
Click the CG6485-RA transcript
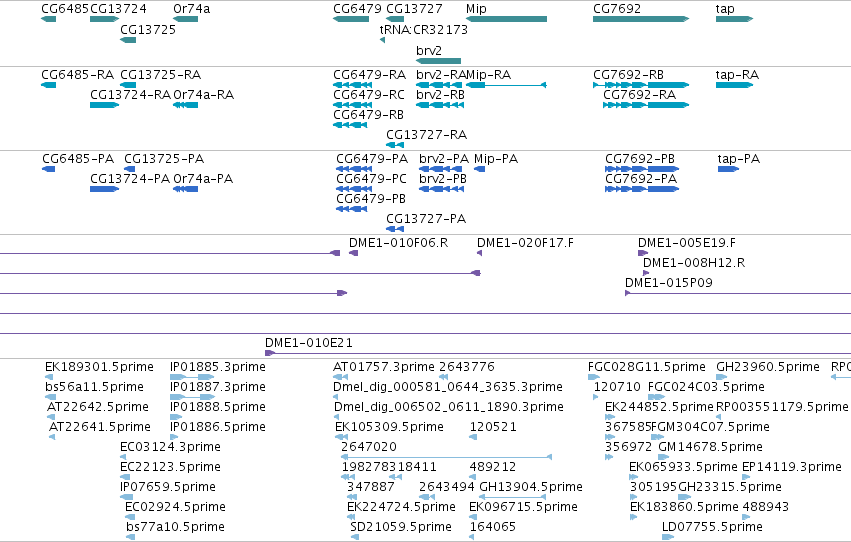[x=48, y=85]
